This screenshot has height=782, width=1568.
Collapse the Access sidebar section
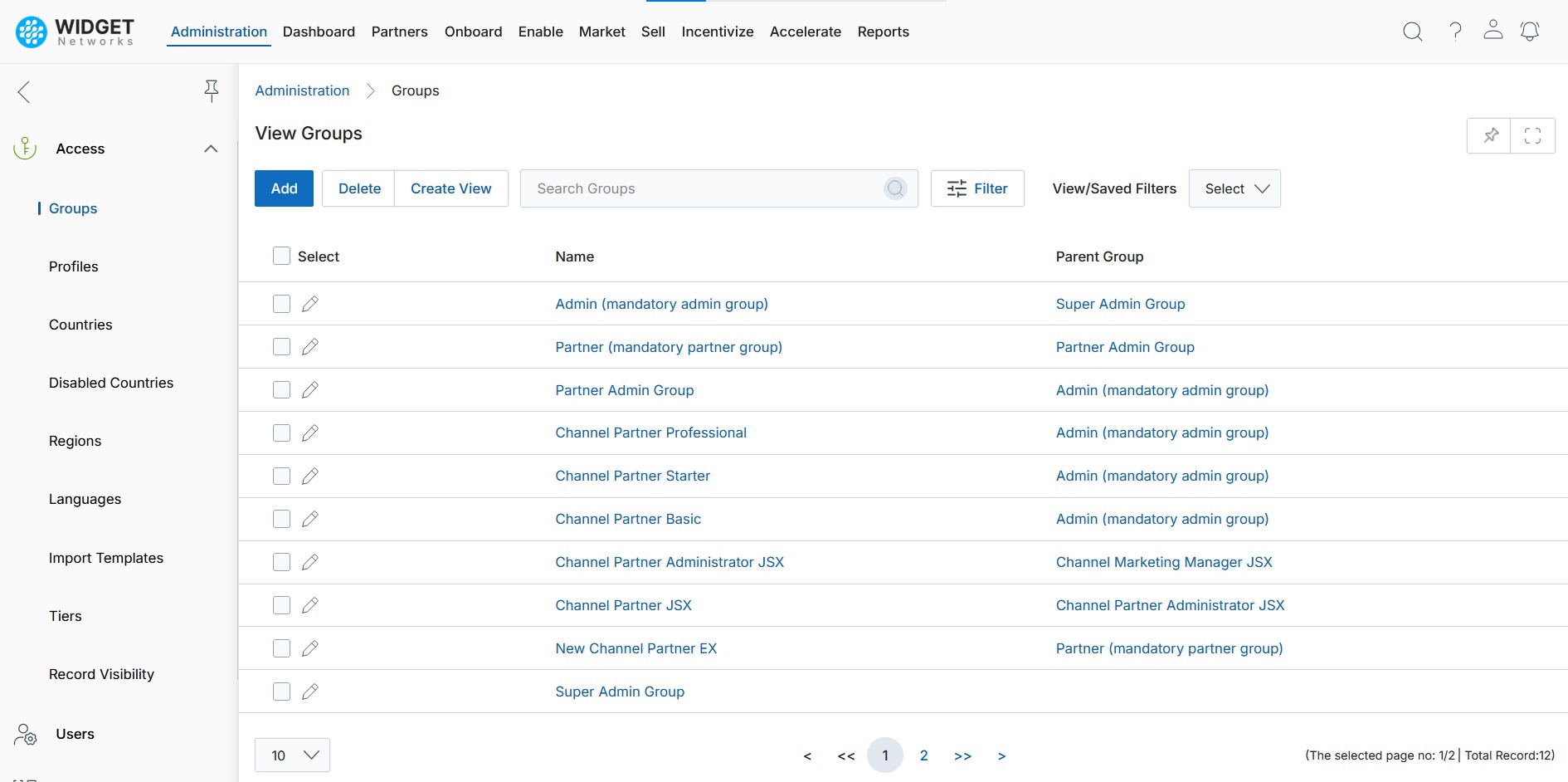click(x=211, y=149)
